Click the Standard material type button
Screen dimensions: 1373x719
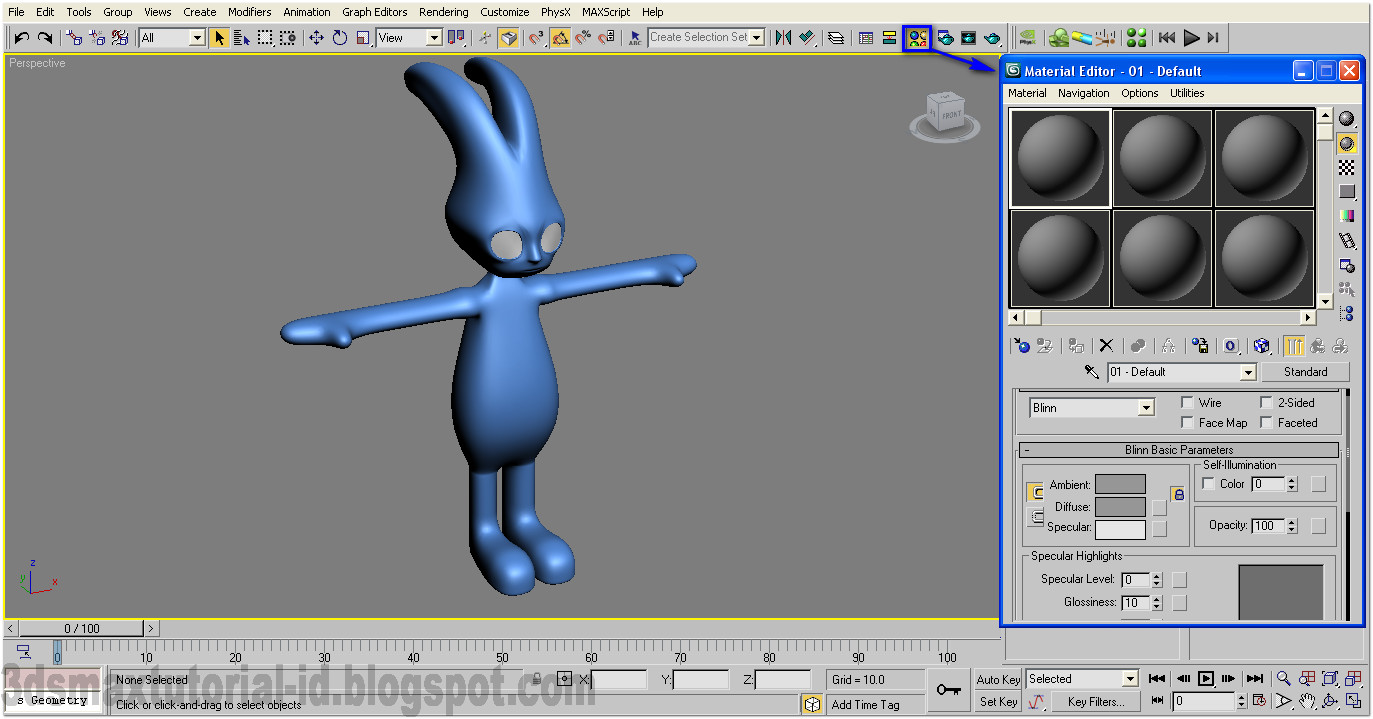point(1305,372)
